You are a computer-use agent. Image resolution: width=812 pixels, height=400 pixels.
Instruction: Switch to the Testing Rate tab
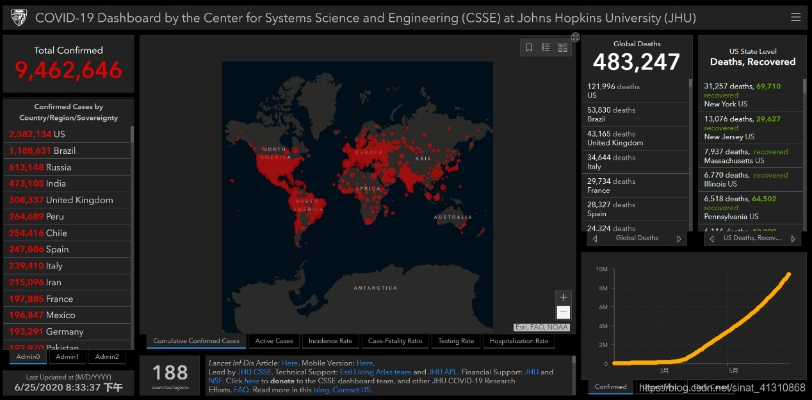click(x=454, y=341)
